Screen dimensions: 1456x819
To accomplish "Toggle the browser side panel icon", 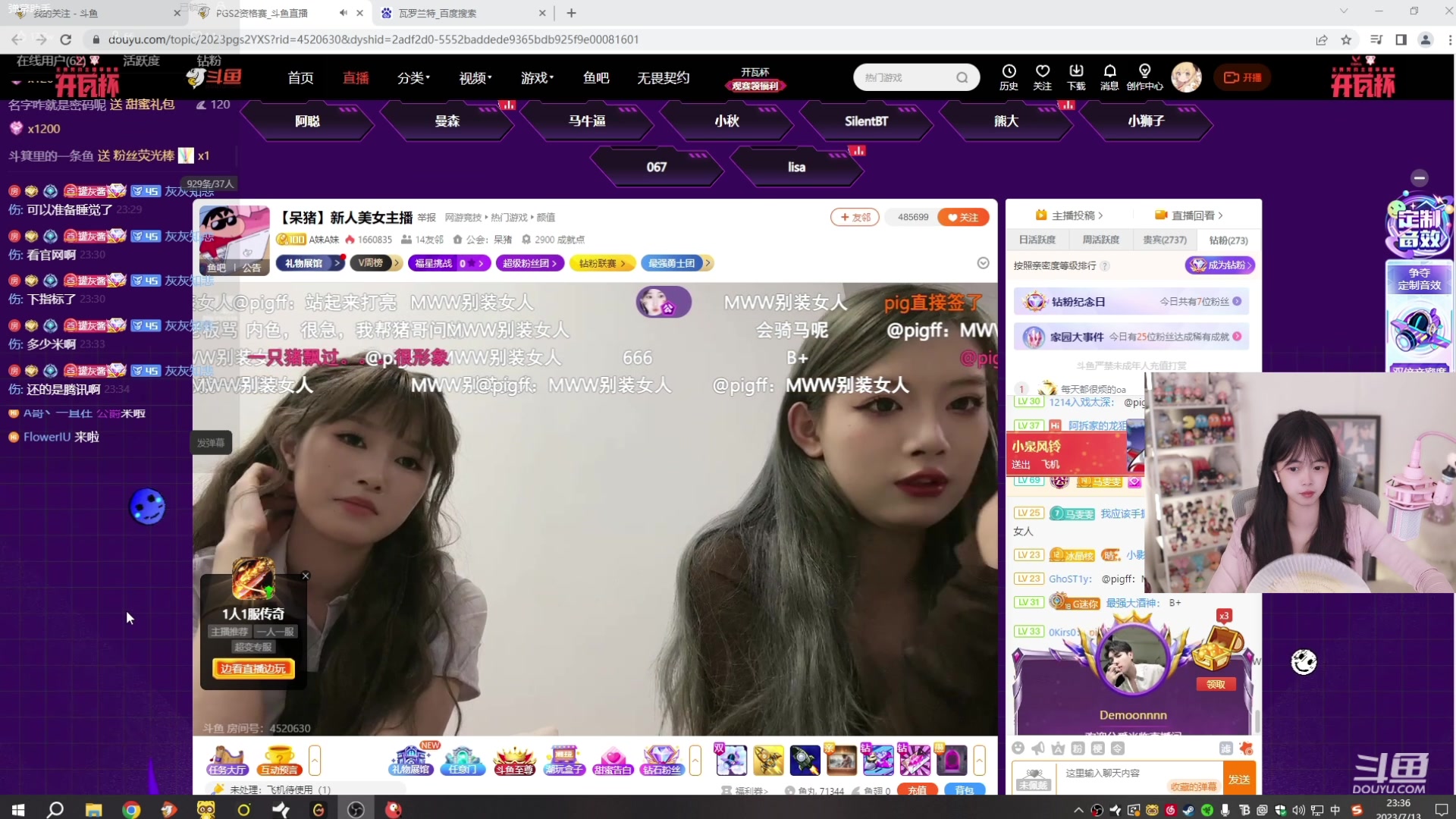I will pos(1401,39).
